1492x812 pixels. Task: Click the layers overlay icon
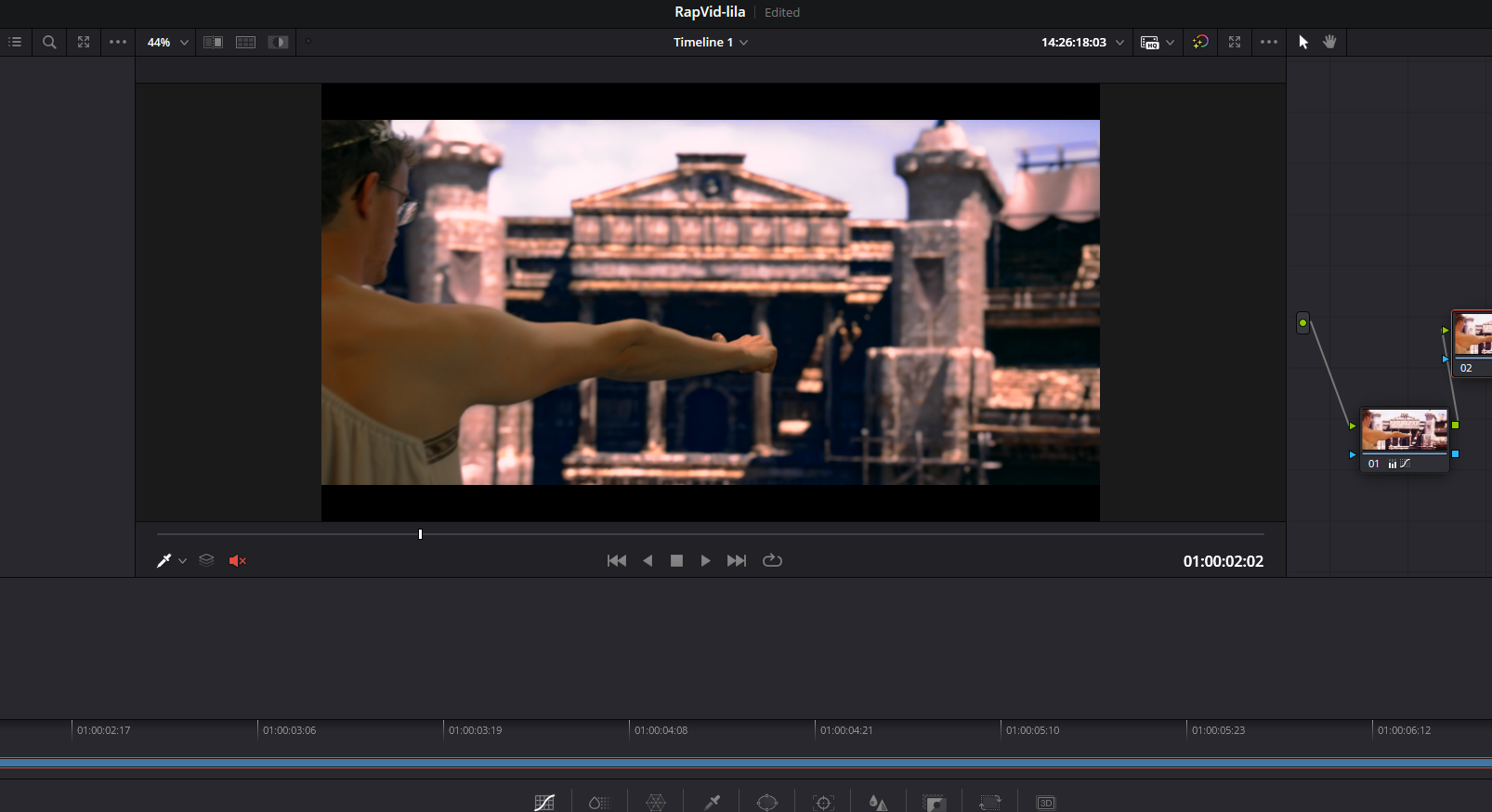(206, 560)
